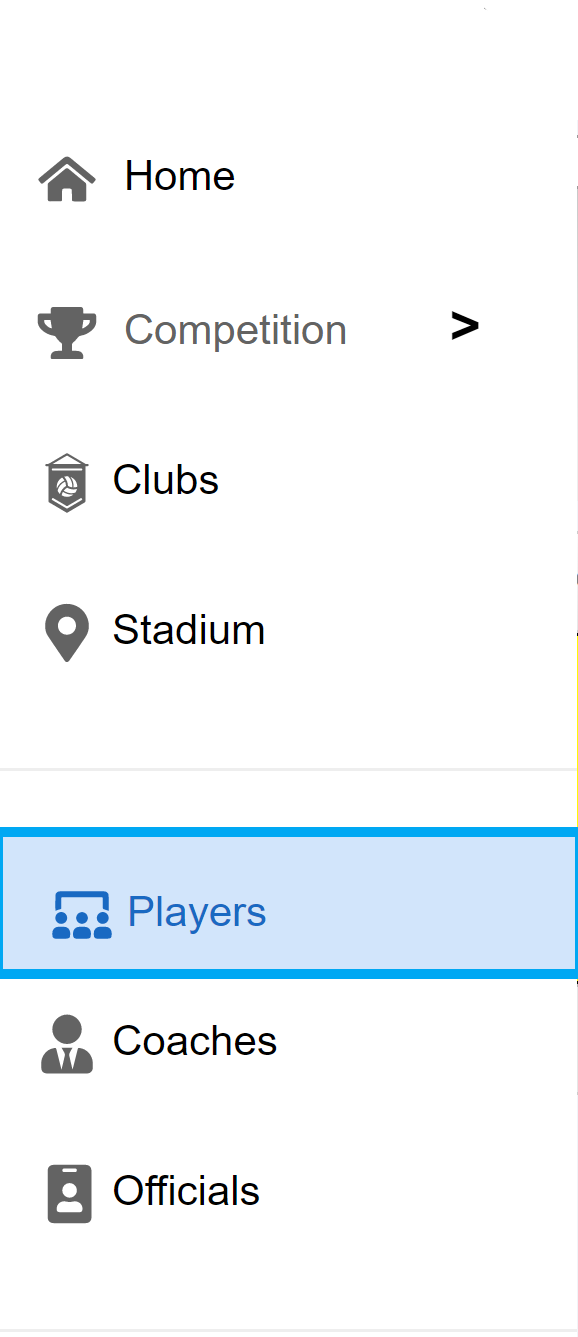Image resolution: width=578 pixels, height=1337 pixels.
Task: Click the ID badge icon for Officials
Action: click(69, 1193)
